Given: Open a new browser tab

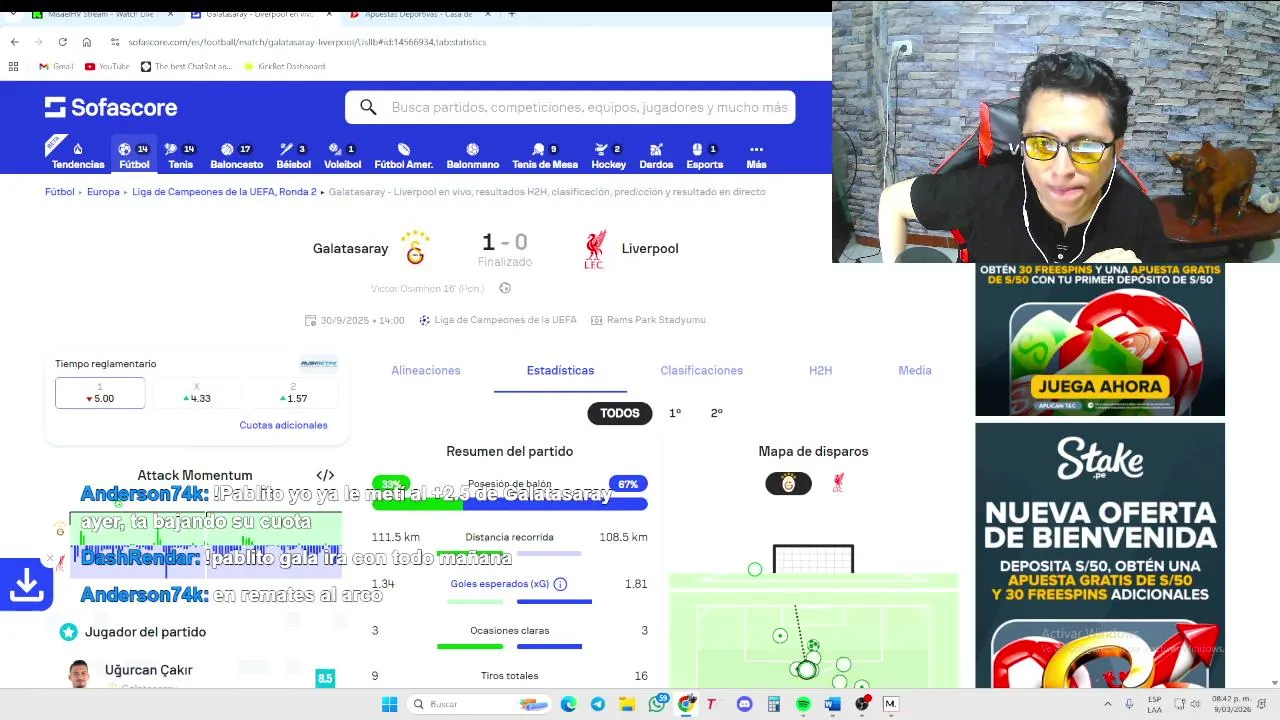Looking at the screenshot, I should [512, 14].
